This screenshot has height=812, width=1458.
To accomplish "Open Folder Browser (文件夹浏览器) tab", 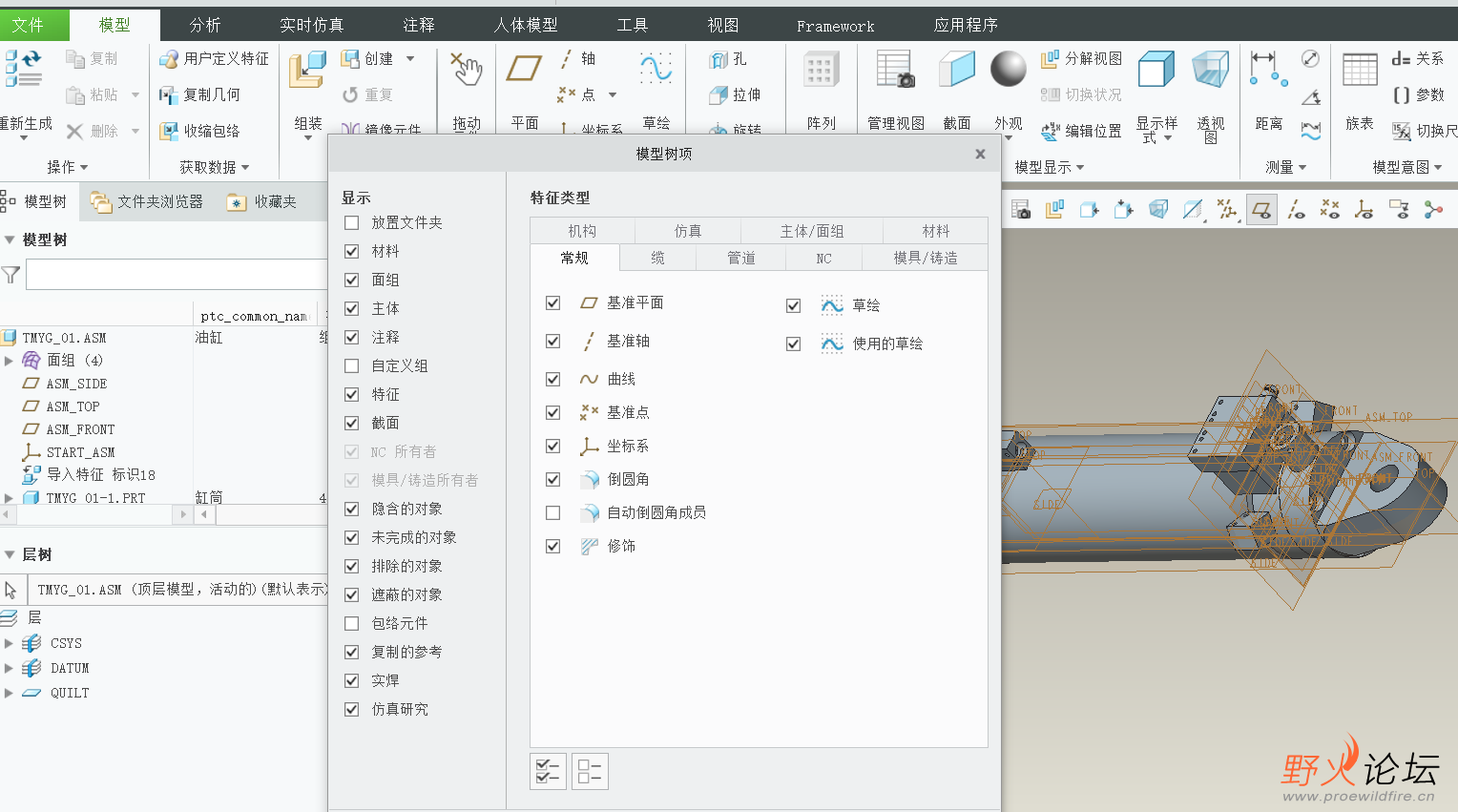I will 148,201.
